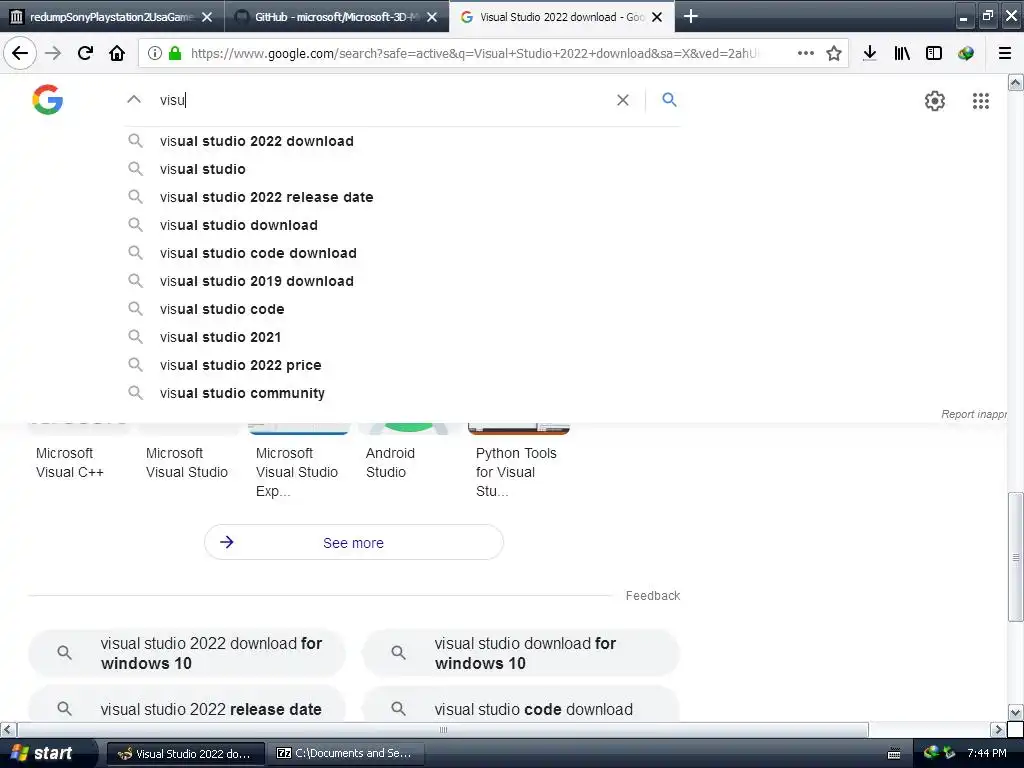Open the Downloads arrow in toolbar
The image size is (1024, 768).
tap(869, 53)
